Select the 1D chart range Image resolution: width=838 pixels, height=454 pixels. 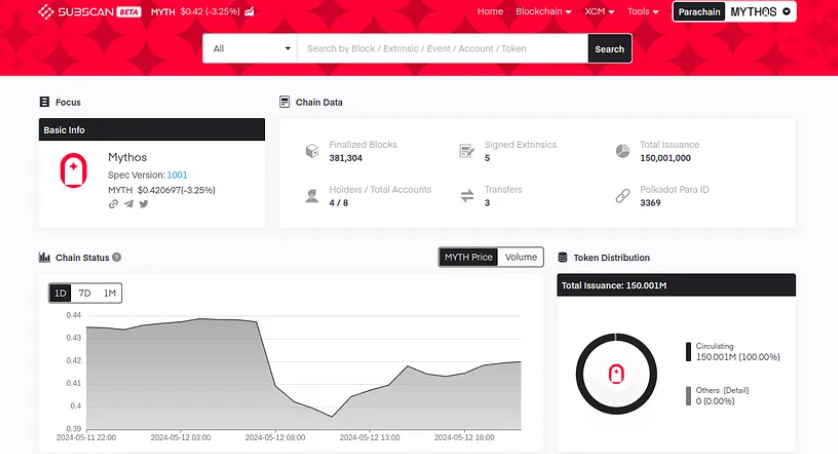60,293
